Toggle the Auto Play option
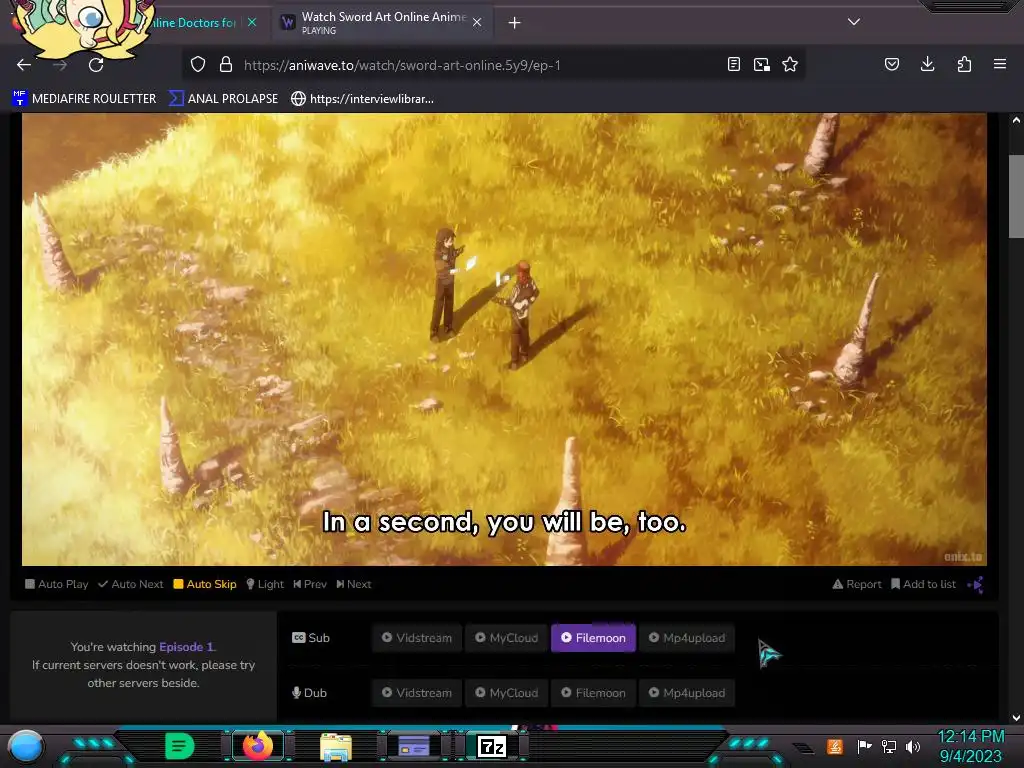The image size is (1024, 768). tap(57, 584)
